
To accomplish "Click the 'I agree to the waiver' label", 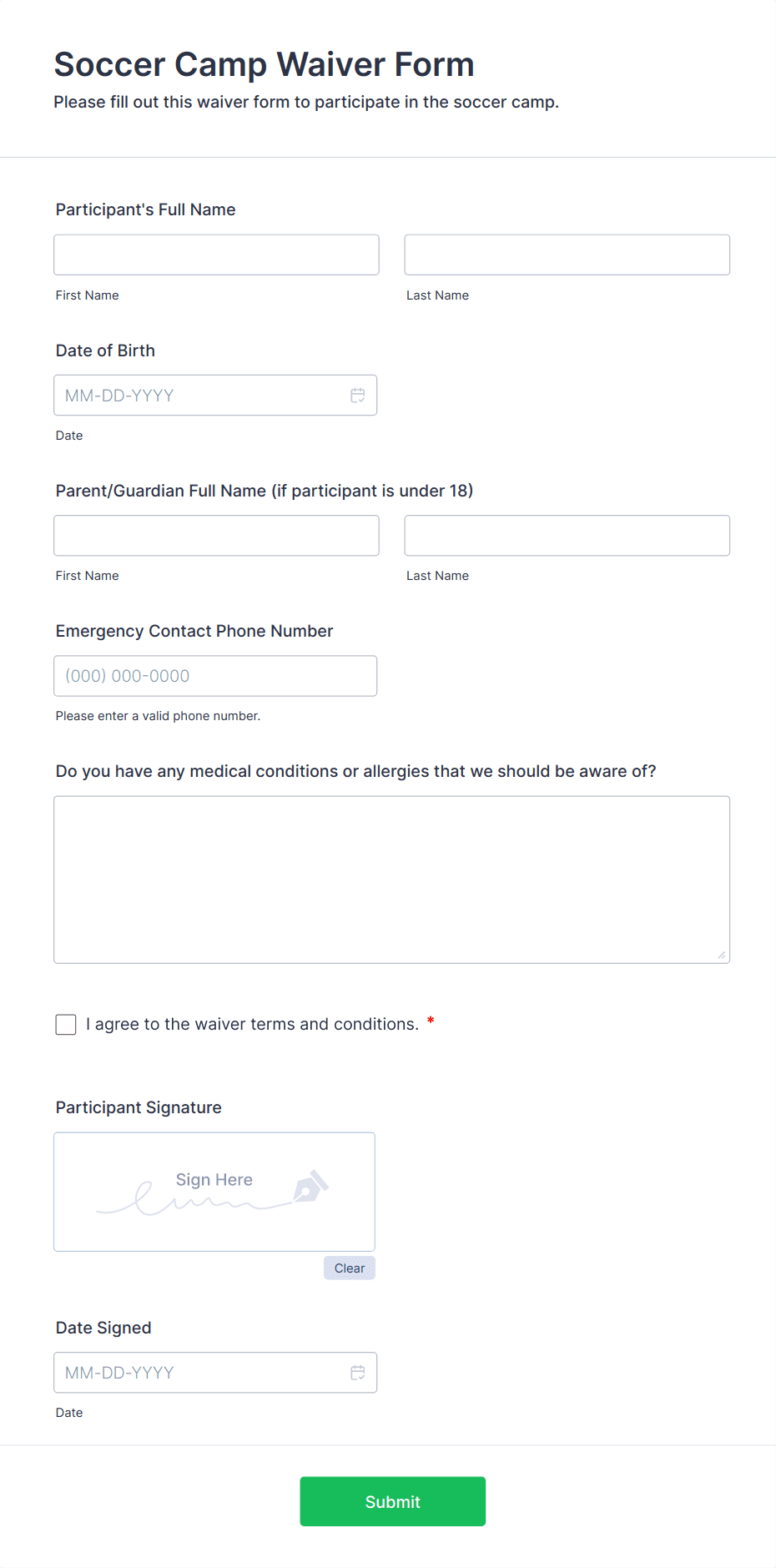I will click(252, 1025).
